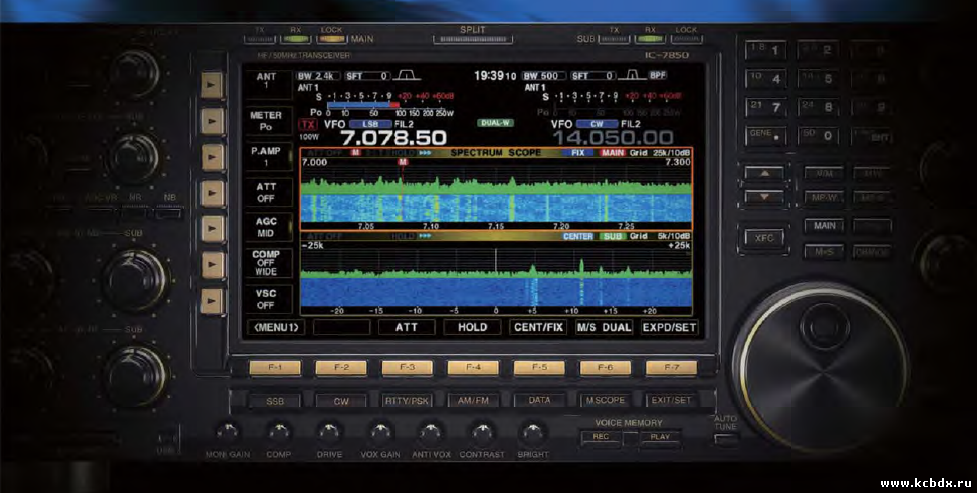Push keypad key 4 (10 MHz)
The width and height of the screenshot is (977, 493).
[x=766, y=79]
